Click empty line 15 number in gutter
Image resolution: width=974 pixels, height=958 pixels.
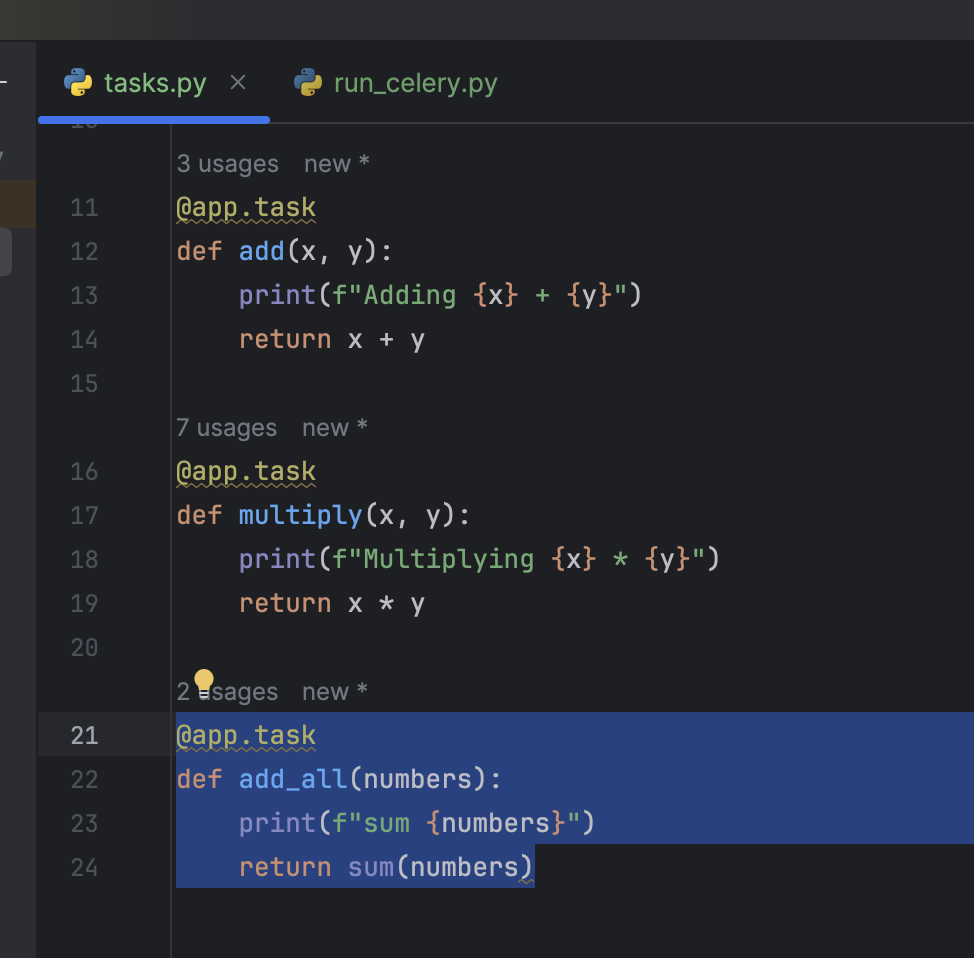(84, 383)
